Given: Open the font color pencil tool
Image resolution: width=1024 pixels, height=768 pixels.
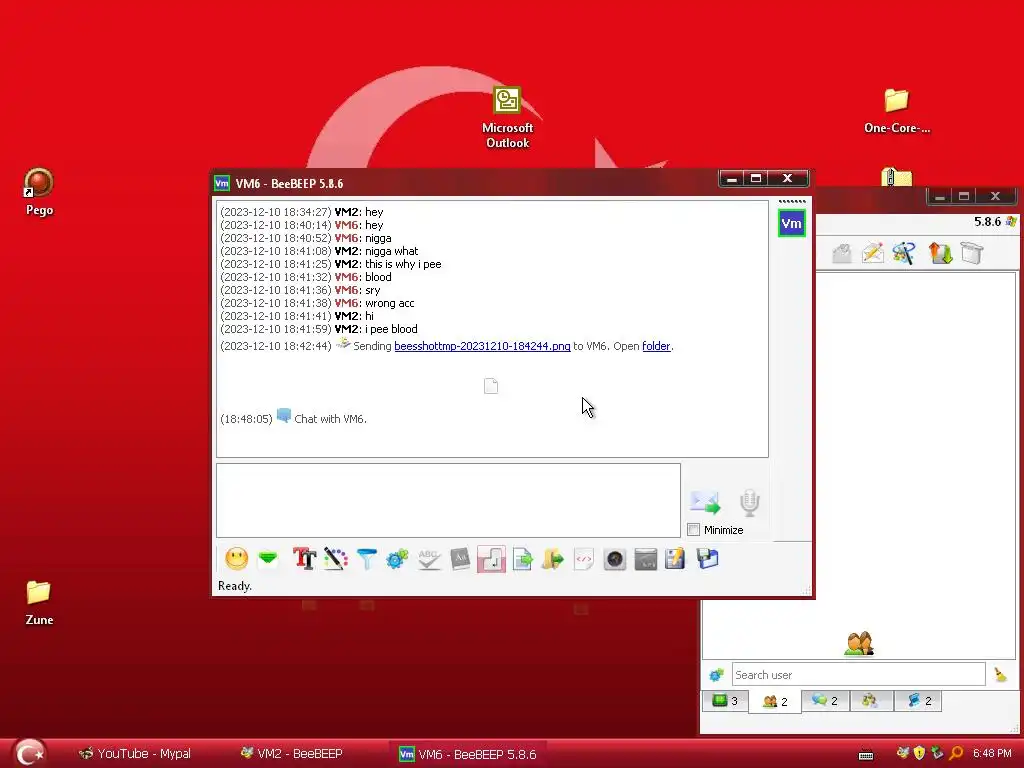Looking at the screenshot, I should 336,559.
